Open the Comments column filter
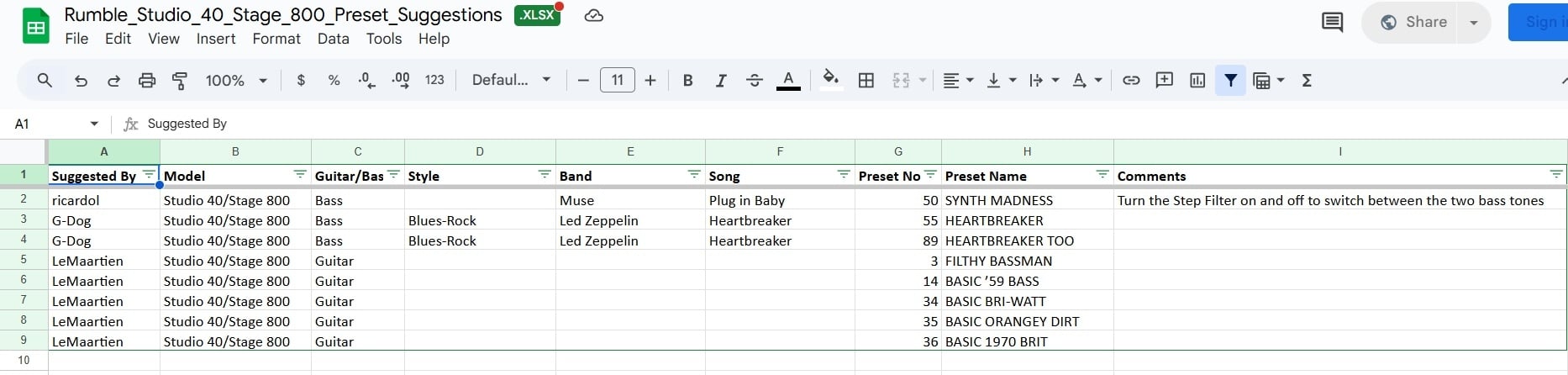Viewport: 1568px width, 375px height. pos(1556,174)
